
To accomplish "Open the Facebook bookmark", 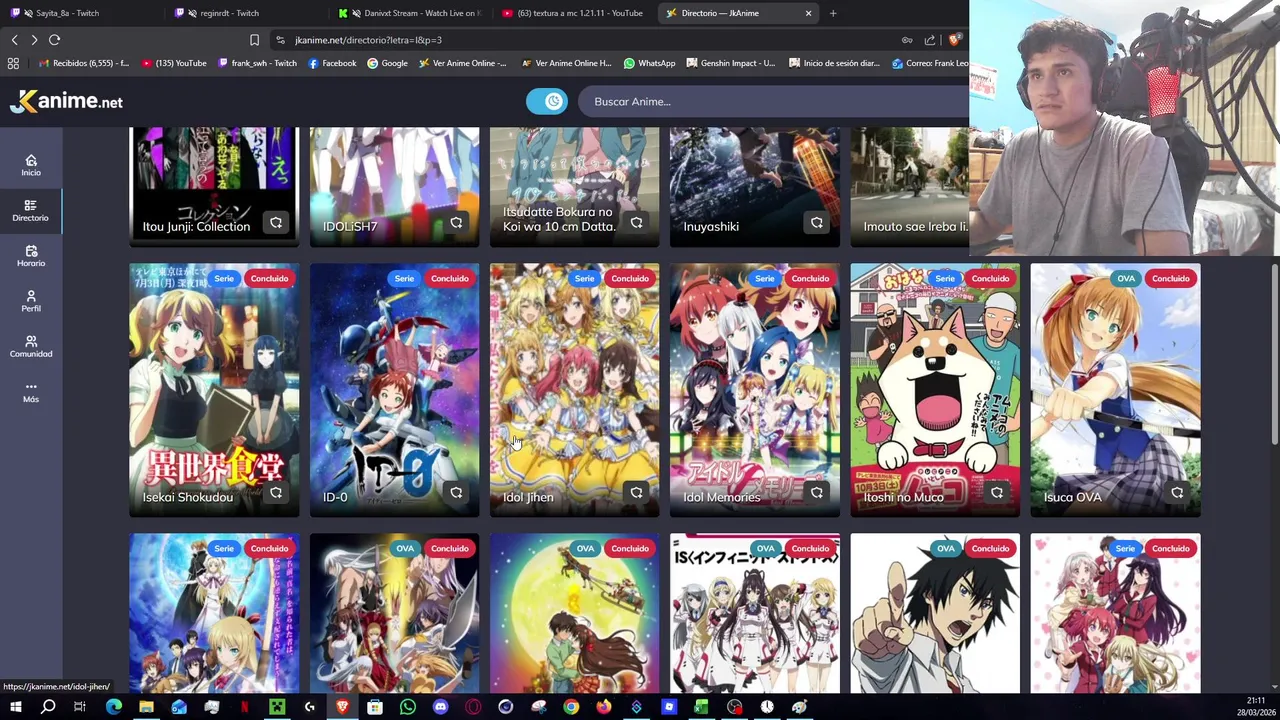I will coord(332,63).
